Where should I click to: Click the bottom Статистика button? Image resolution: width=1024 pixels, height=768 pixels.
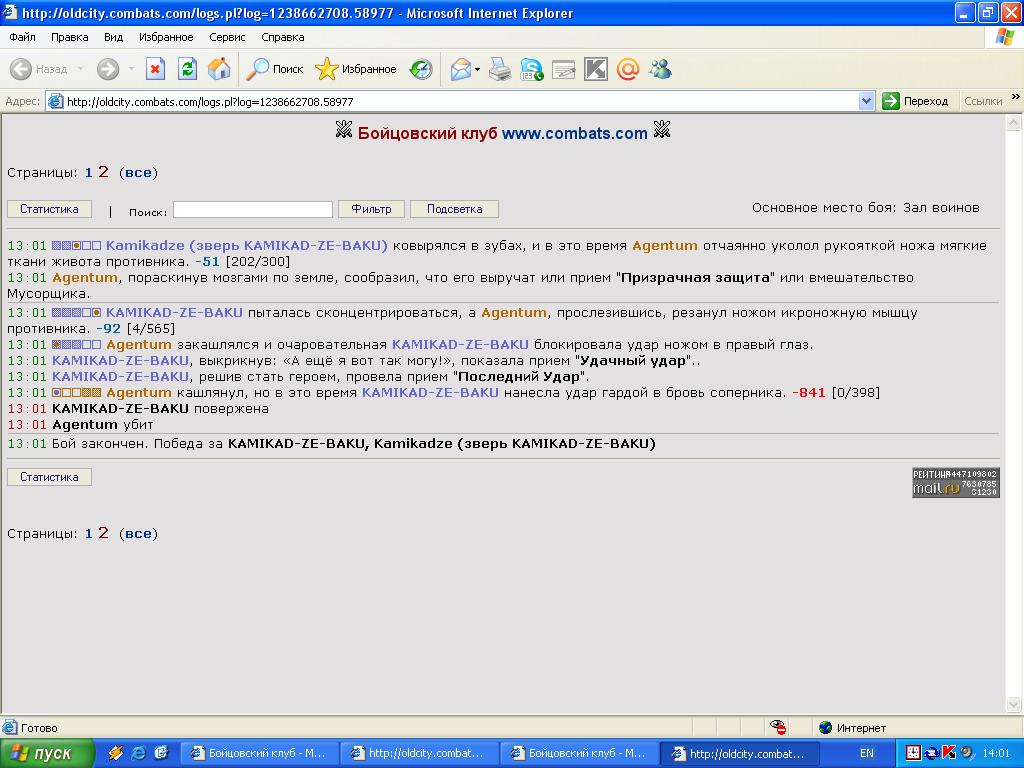(50, 477)
